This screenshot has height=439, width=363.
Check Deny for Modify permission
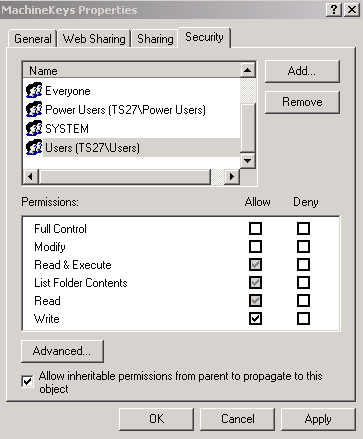(303, 247)
